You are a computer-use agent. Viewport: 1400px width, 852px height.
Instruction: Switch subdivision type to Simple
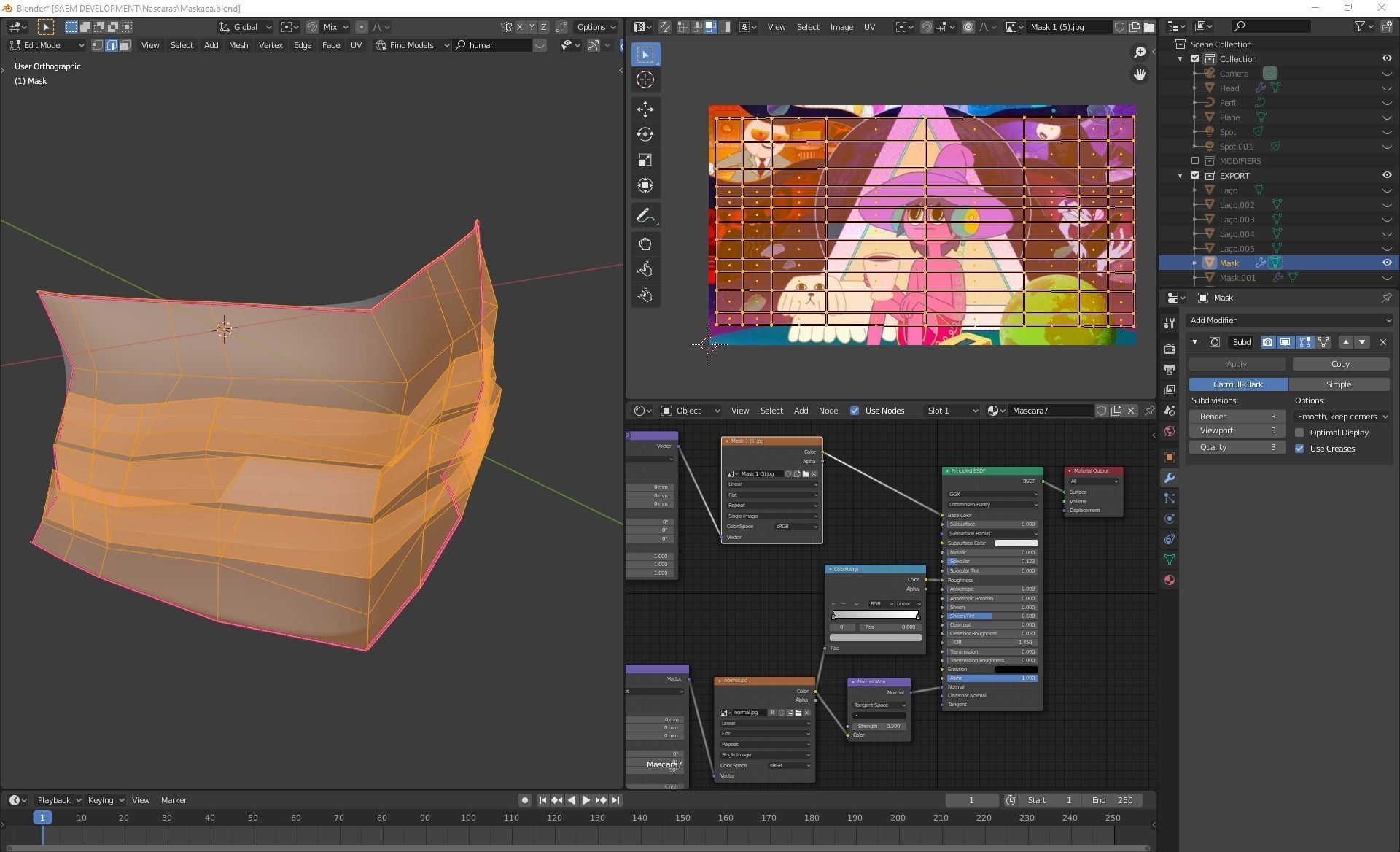pos(1338,384)
